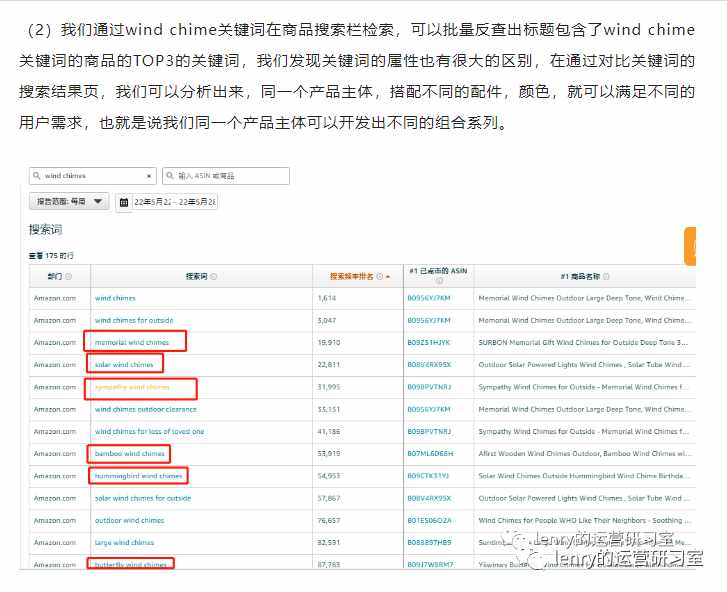727x592 pixels.
Task: Open the 报告范围: 每周 dropdown
Action: (69, 201)
